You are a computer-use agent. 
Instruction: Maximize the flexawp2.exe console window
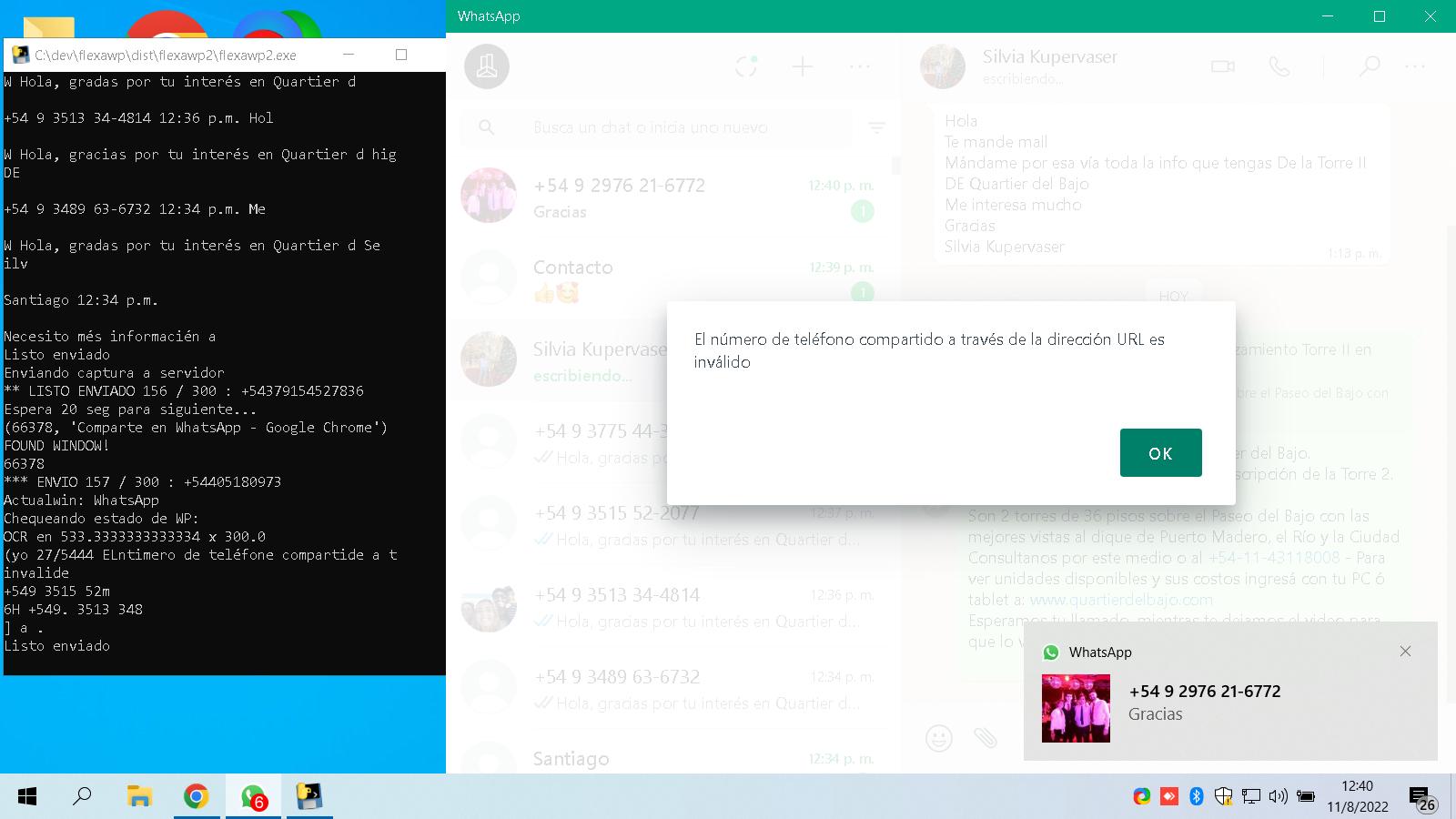(401, 55)
